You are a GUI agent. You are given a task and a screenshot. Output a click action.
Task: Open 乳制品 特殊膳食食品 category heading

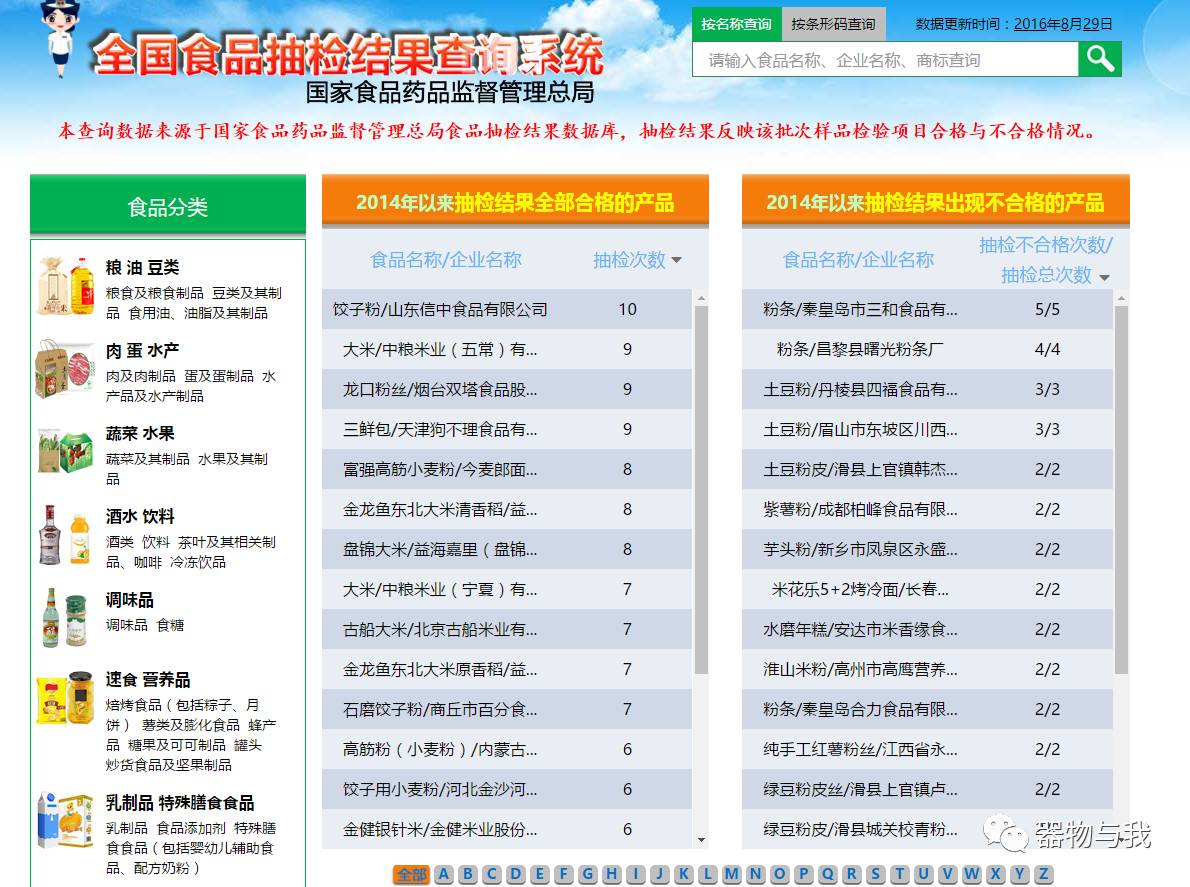point(180,803)
